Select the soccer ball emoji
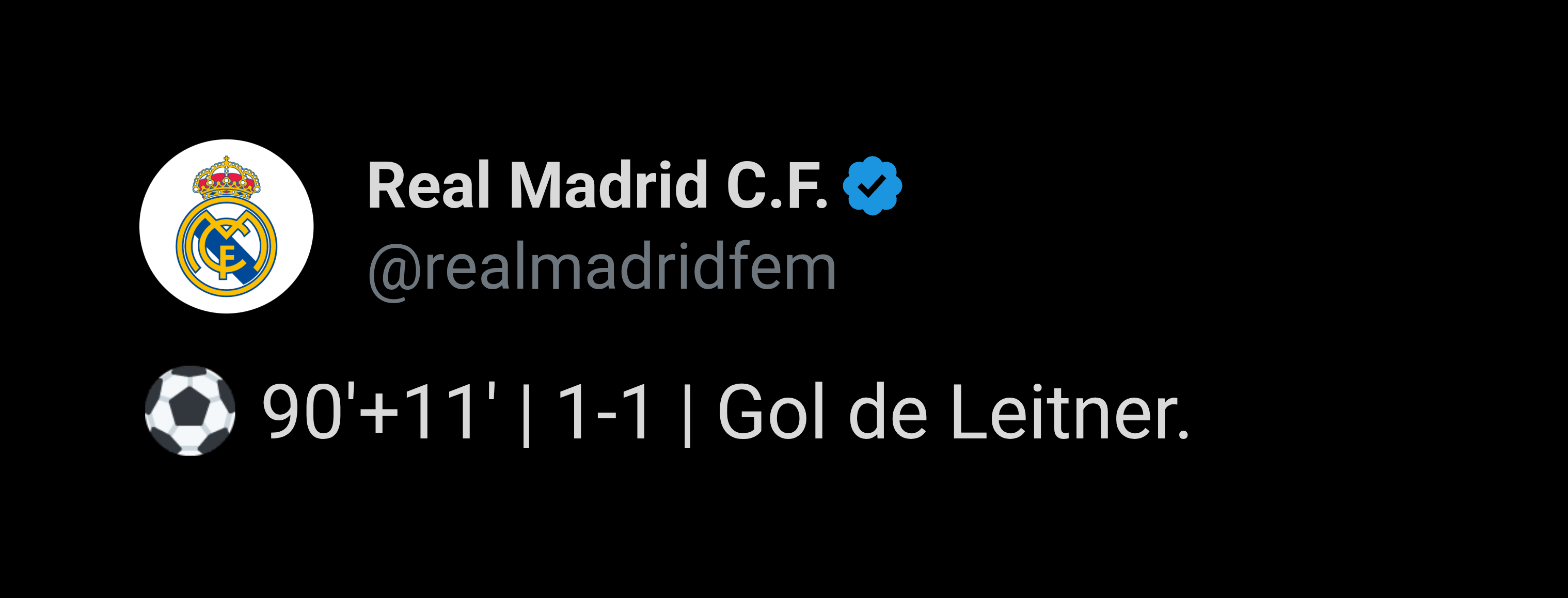The height and width of the screenshot is (598, 1568). pyautogui.click(x=190, y=411)
